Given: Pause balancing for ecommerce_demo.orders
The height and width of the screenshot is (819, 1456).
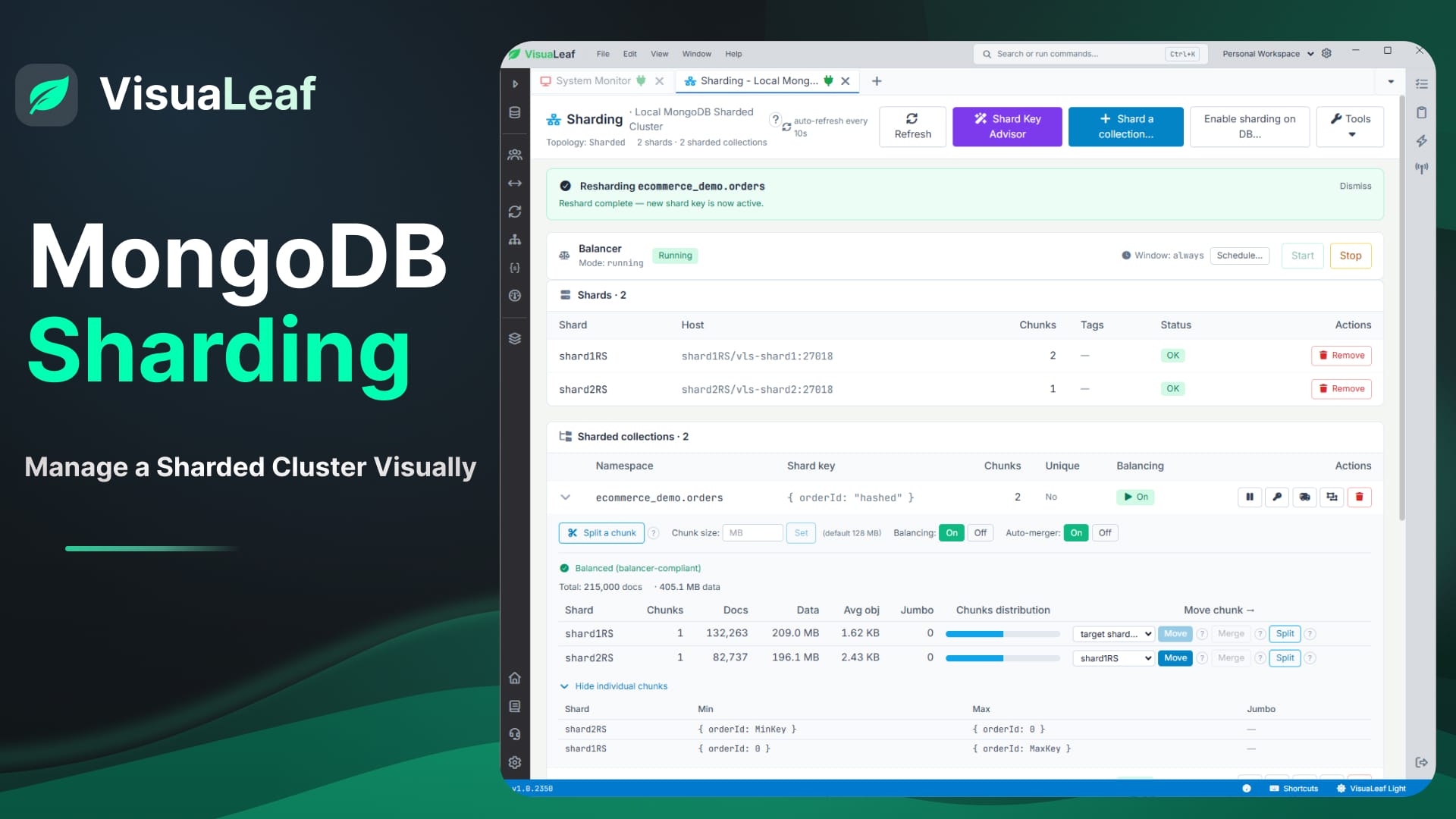Looking at the screenshot, I should (x=1250, y=497).
